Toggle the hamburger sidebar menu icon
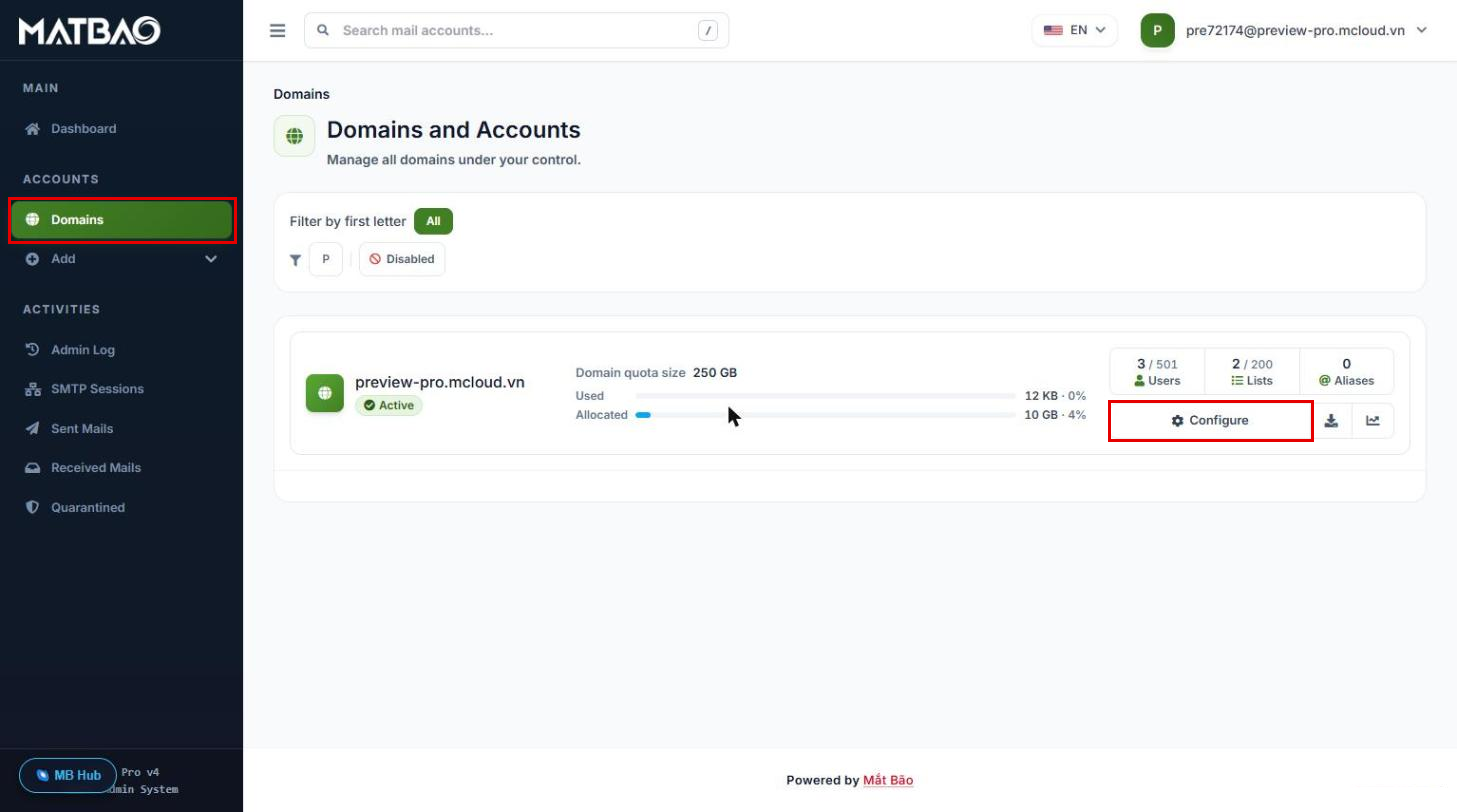 point(278,30)
